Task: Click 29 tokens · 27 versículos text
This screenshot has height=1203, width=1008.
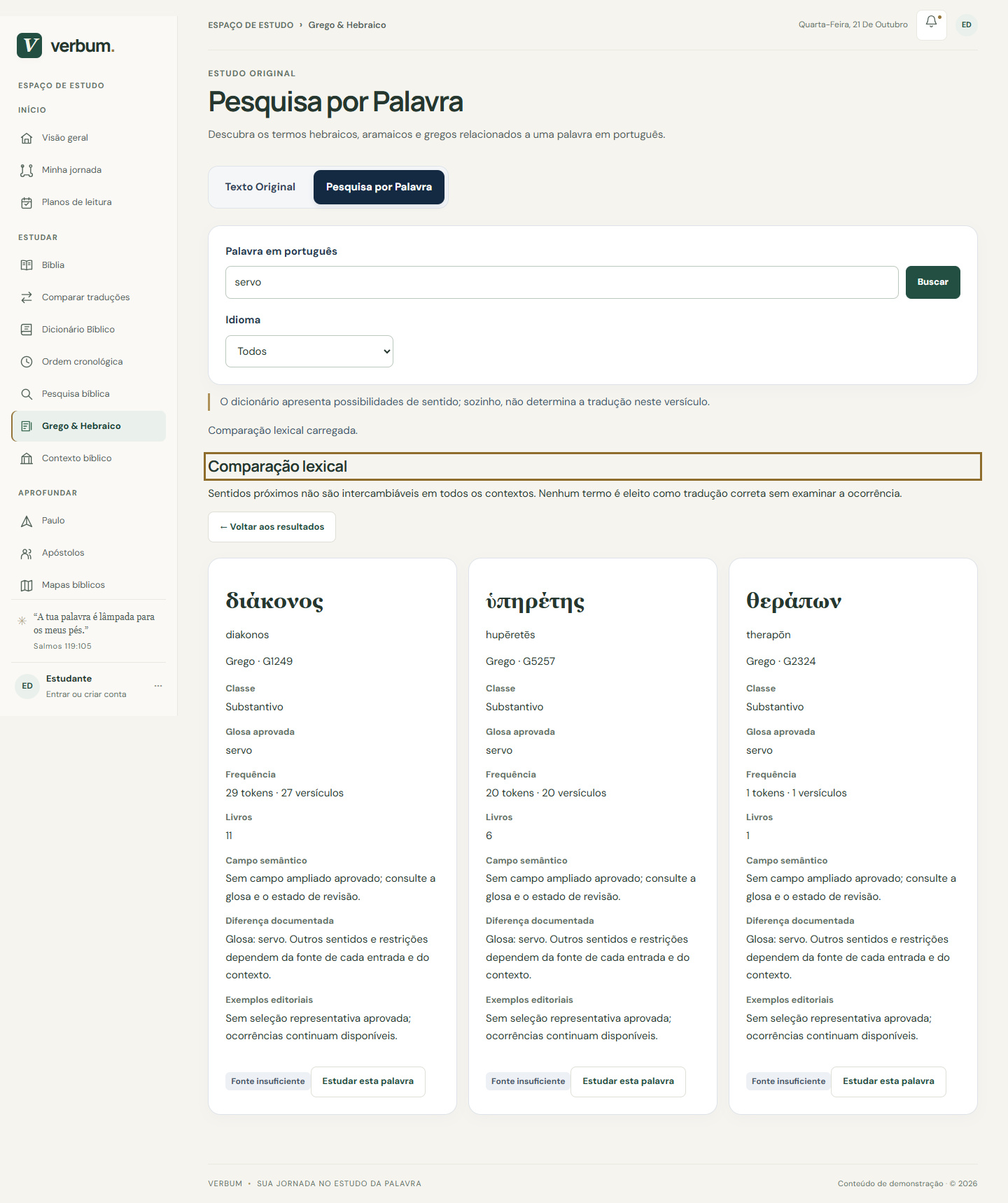Action: (x=284, y=793)
